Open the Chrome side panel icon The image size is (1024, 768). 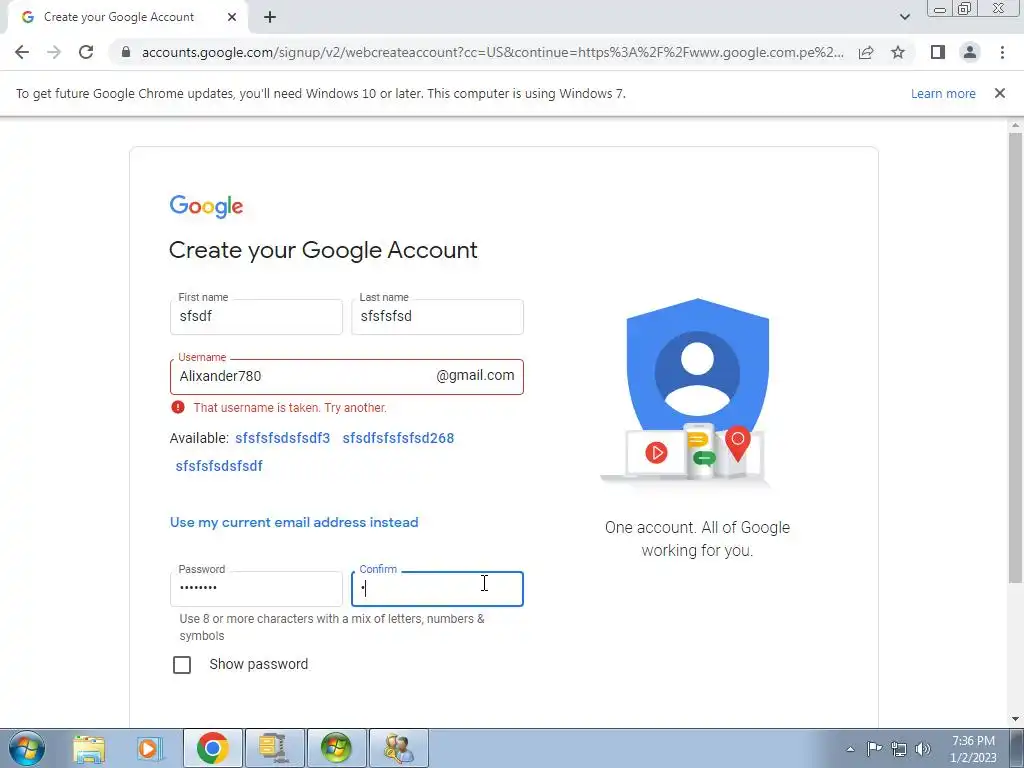pyautogui.click(x=938, y=52)
